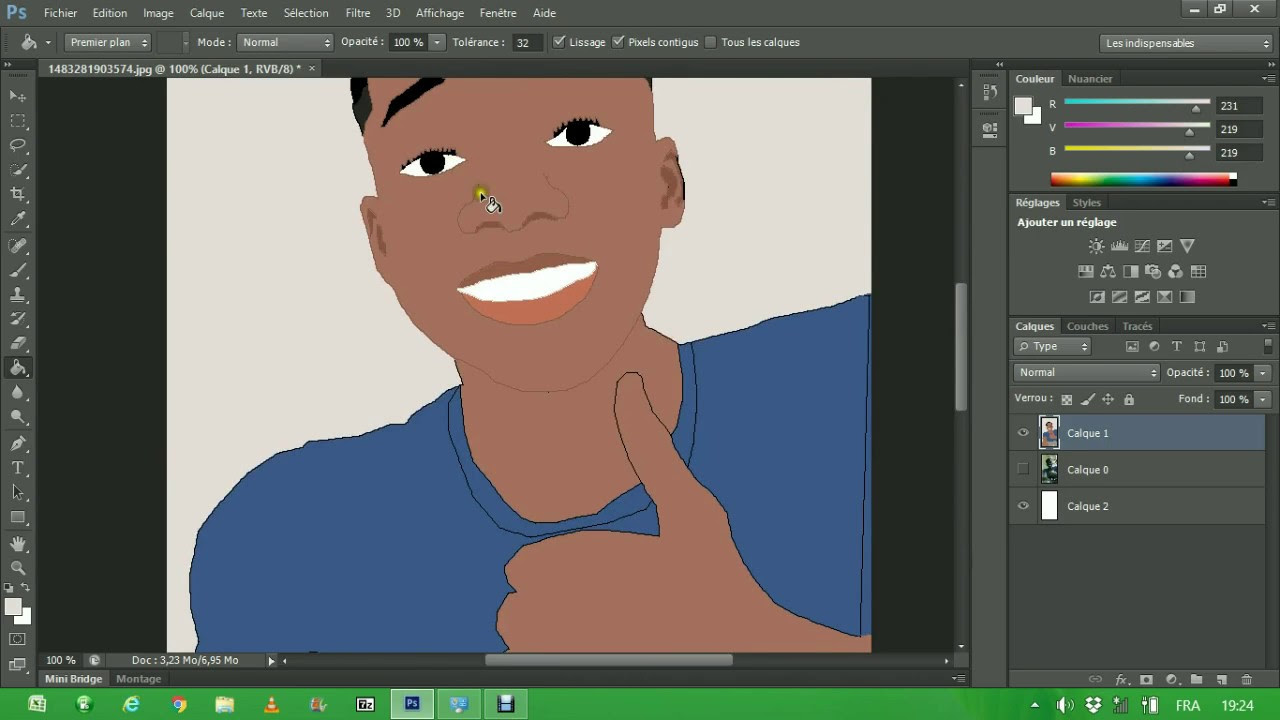Open the Filtre menu
The height and width of the screenshot is (720, 1280).
coord(358,13)
